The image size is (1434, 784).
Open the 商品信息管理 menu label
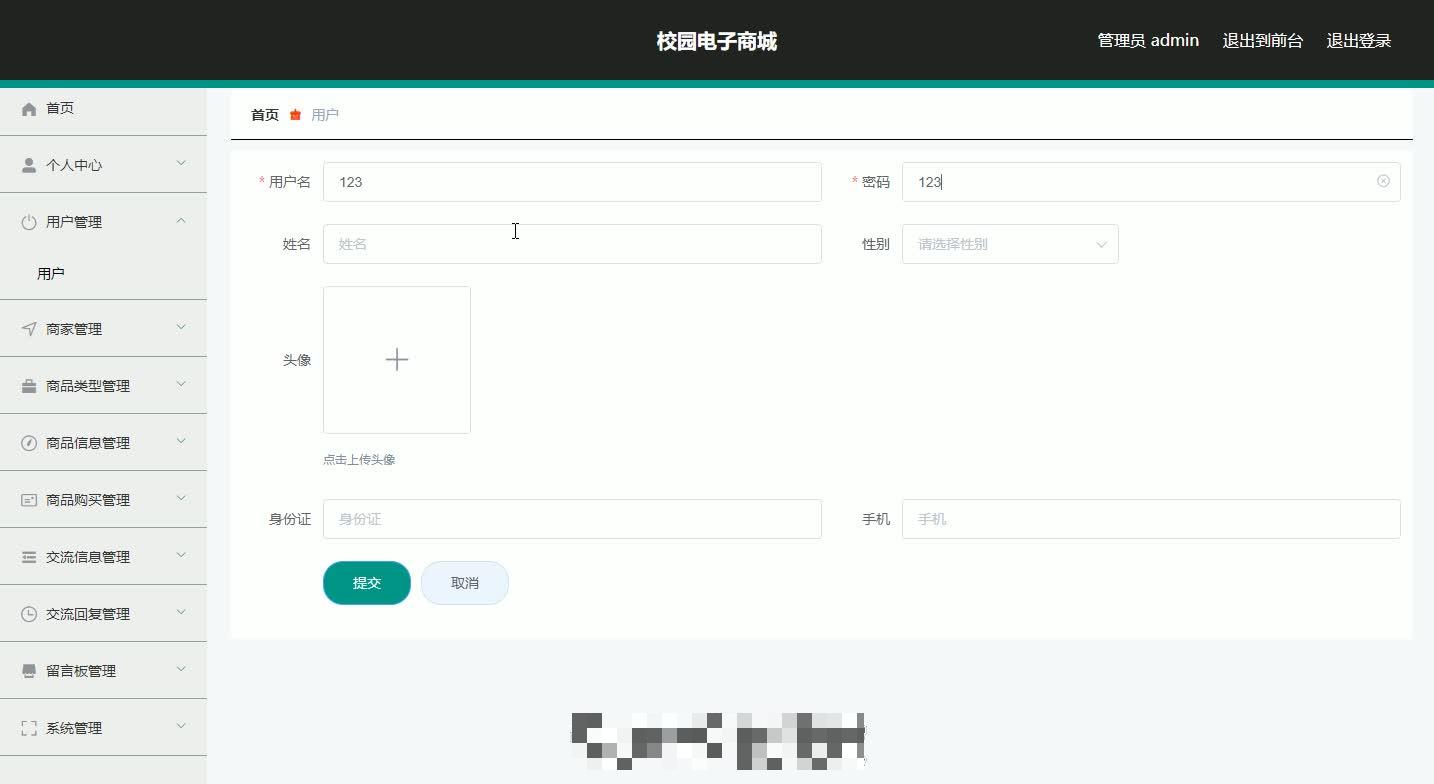(x=88, y=443)
